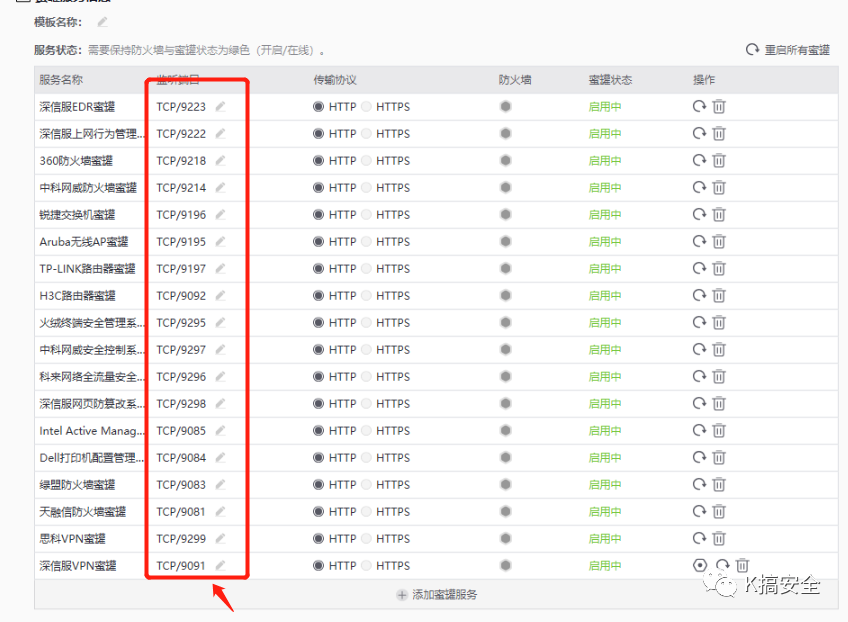
Task: Add a honeypot service via 添加蜜罐服务
Action: (x=437, y=595)
